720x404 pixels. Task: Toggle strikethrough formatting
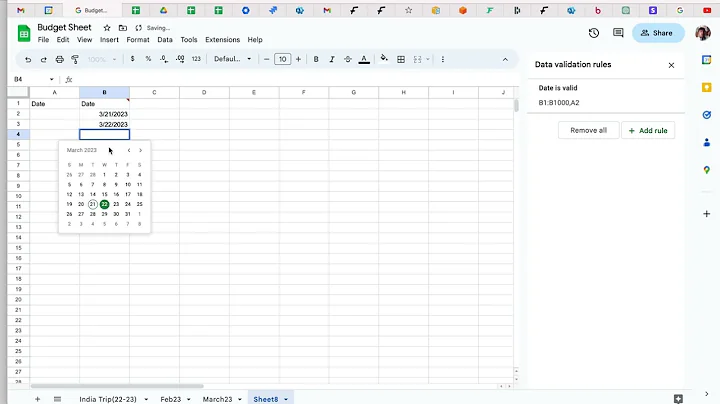pos(348,59)
